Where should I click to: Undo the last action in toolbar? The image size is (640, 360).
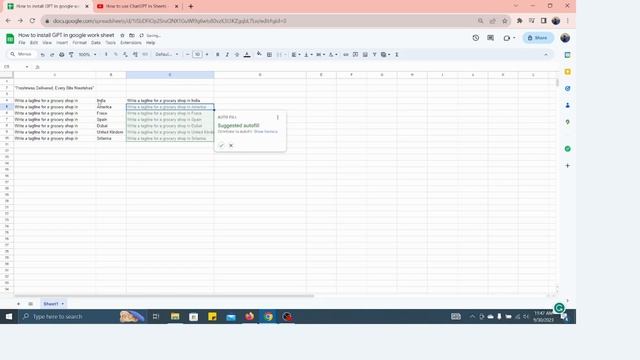[42, 54]
